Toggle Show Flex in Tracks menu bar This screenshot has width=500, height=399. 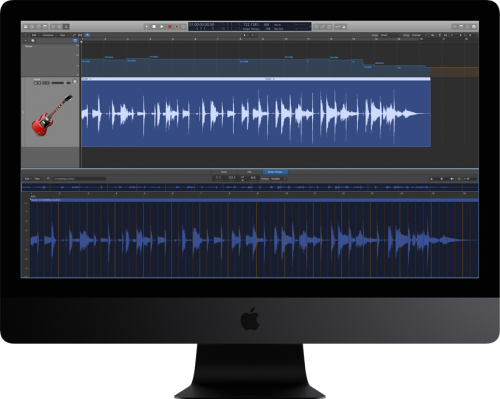[x=80, y=35]
